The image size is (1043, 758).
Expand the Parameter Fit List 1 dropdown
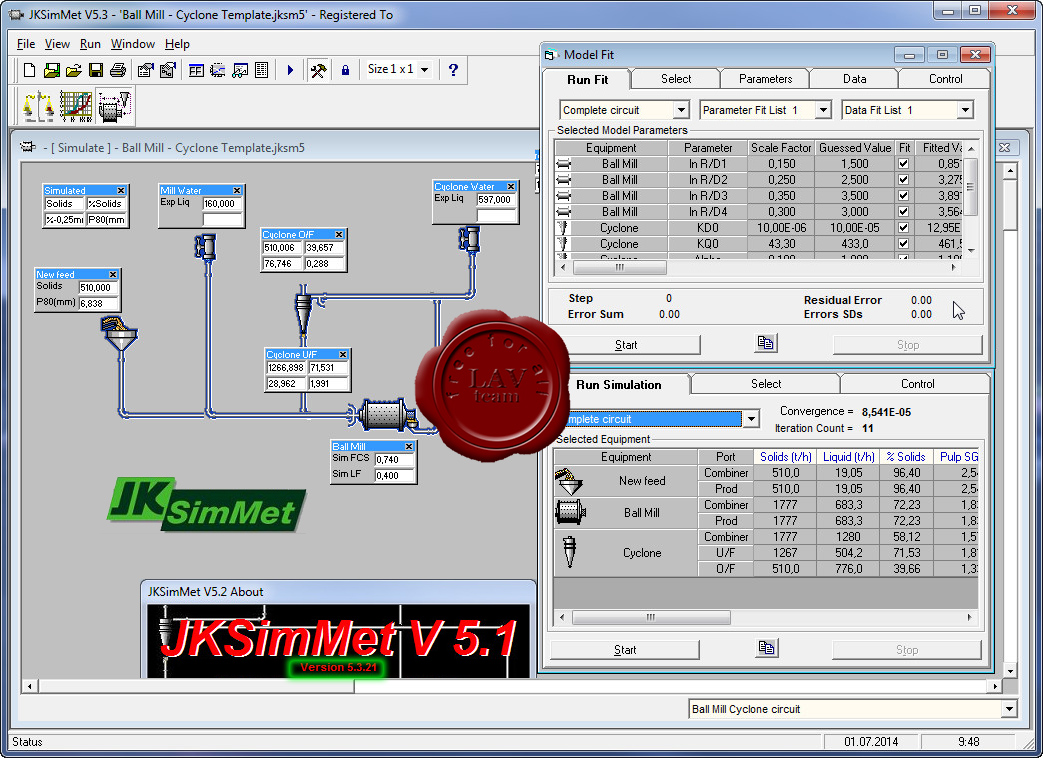tap(823, 110)
